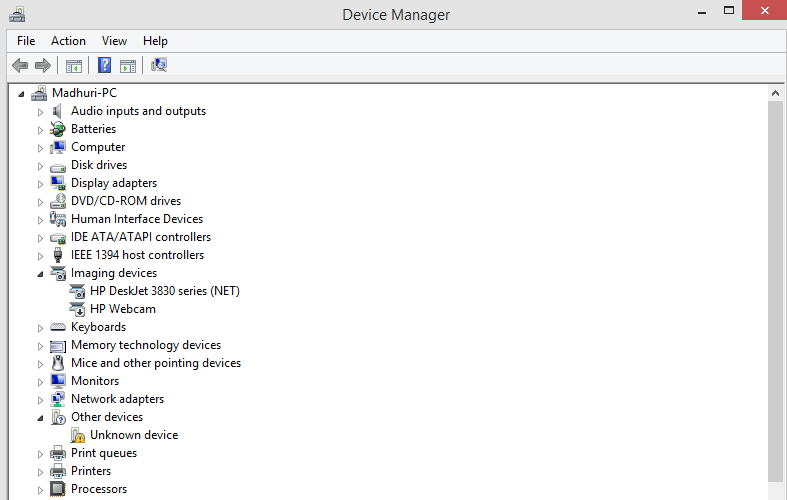Viewport: 787px width, 500px height.
Task: Click the Forward arrow toolbar icon
Action: click(43, 65)
